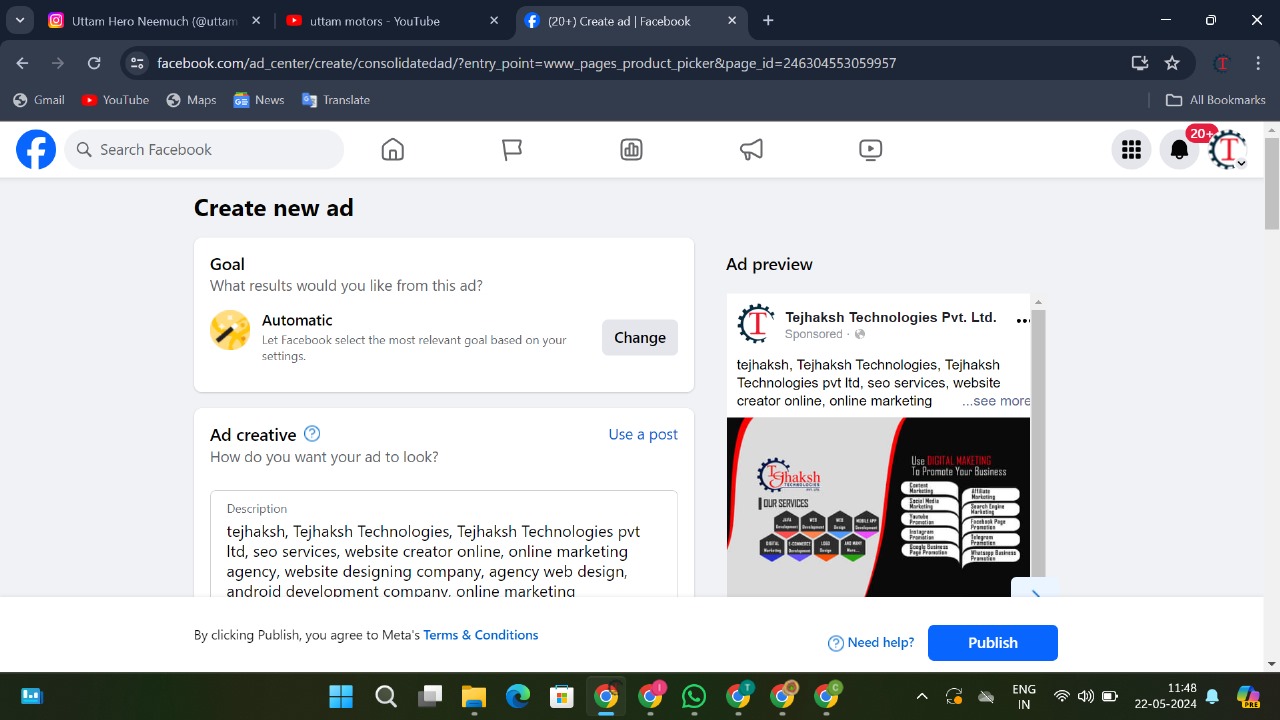Viewport: 1280px width, 720px height.
Task: Click the Search Facebook field
Action: tap(204, 150)
